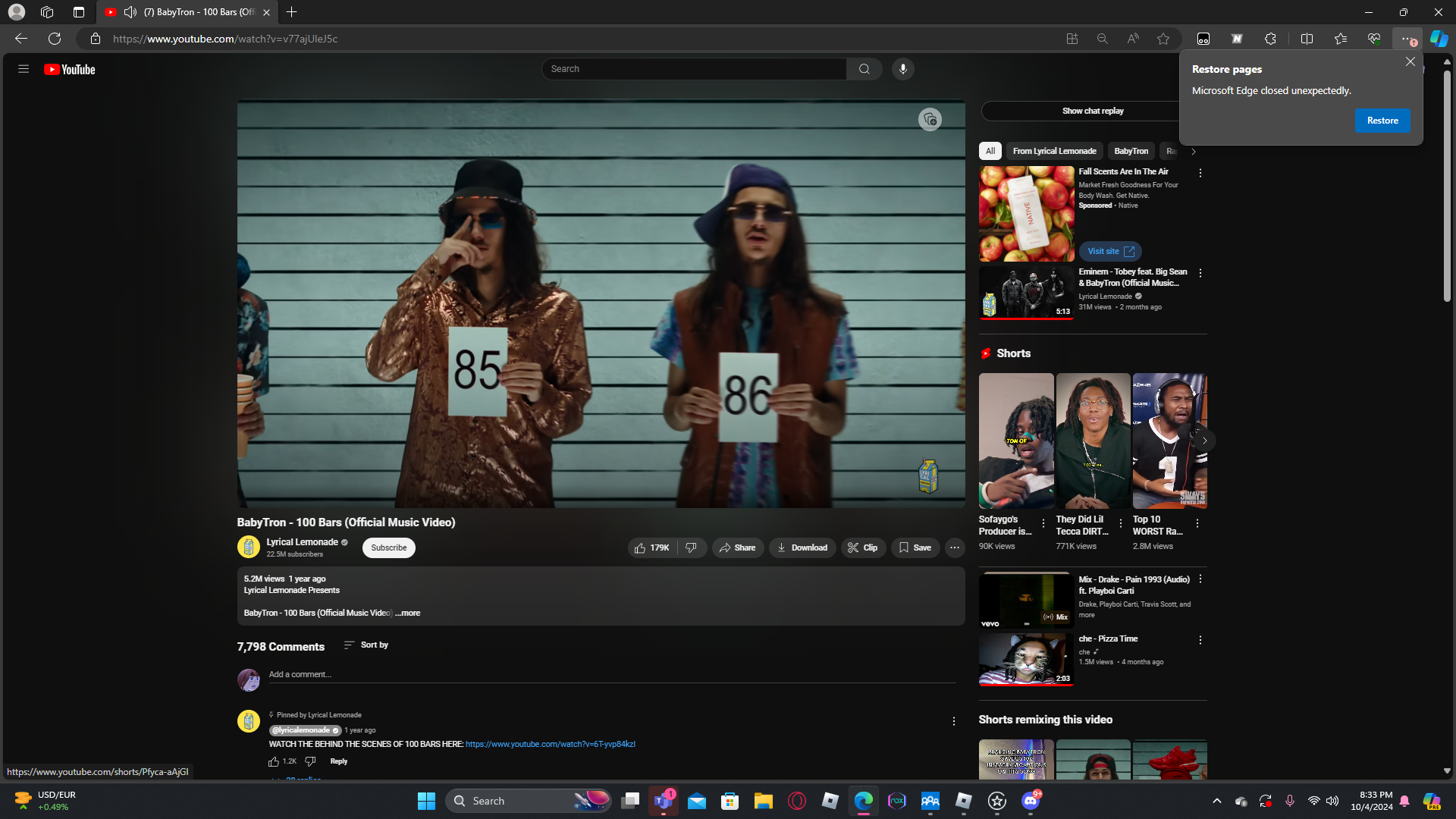The image size is (1456, 819).
Task: Click the video overlay icon top-right of player
Action: pos(930,120)
